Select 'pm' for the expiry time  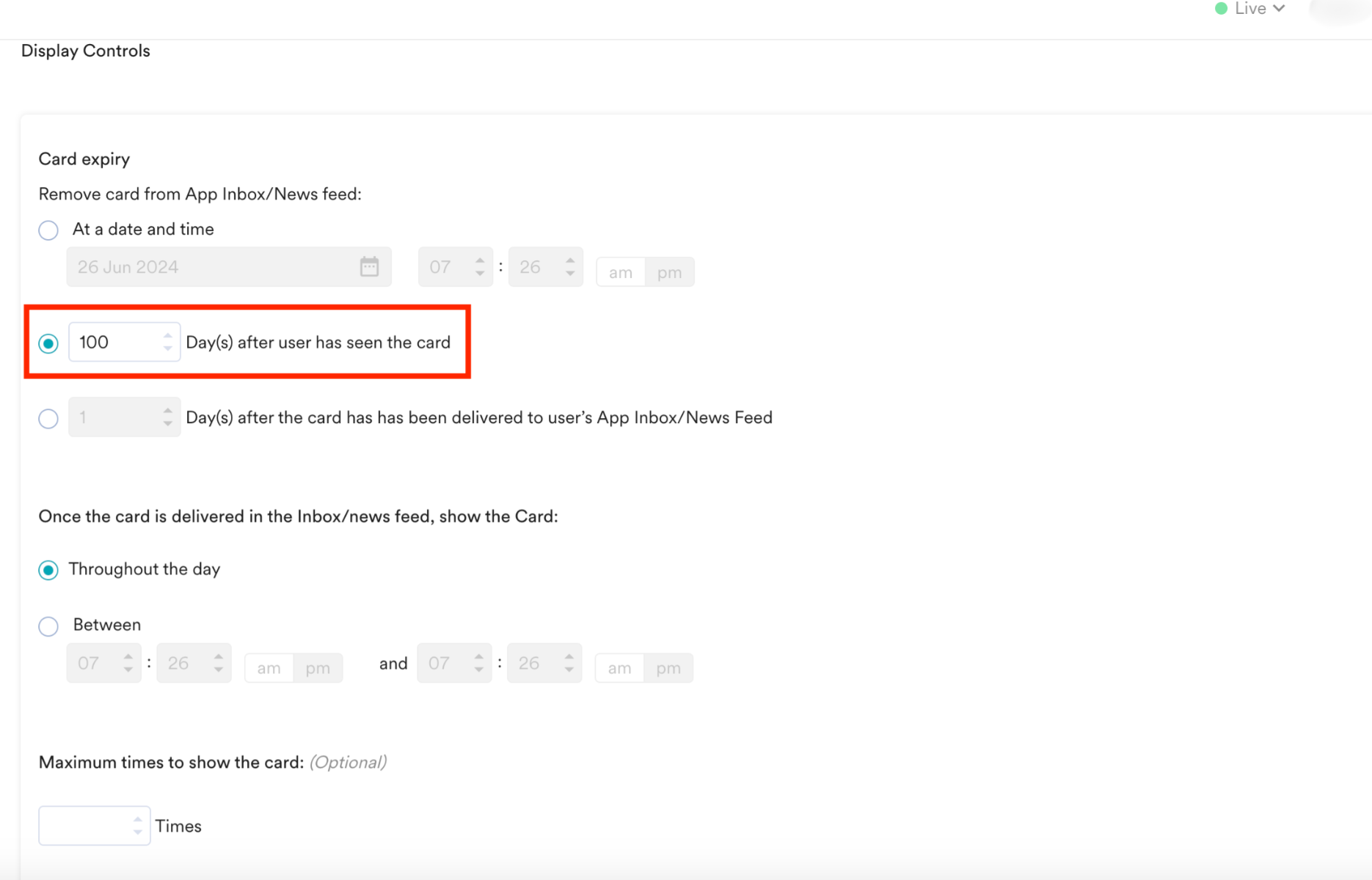pos(669,272)
